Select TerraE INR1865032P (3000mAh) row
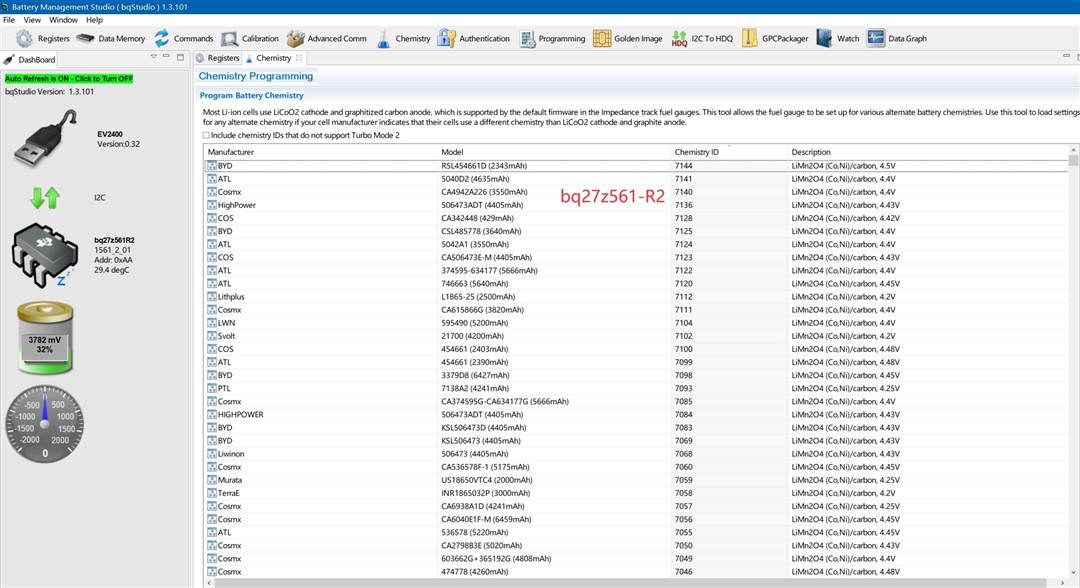Screen dimensions: 1080x588 tap(636, 493)
